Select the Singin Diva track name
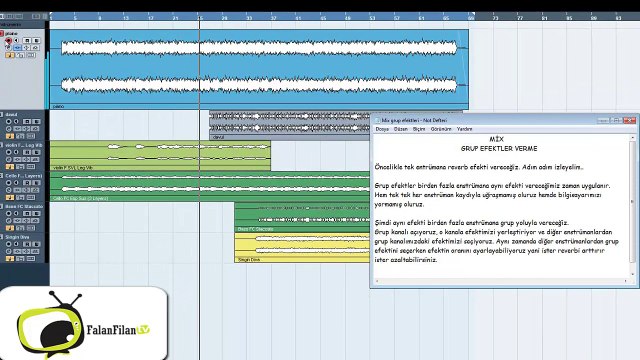The image size is (640, 360). click(17, 237)
